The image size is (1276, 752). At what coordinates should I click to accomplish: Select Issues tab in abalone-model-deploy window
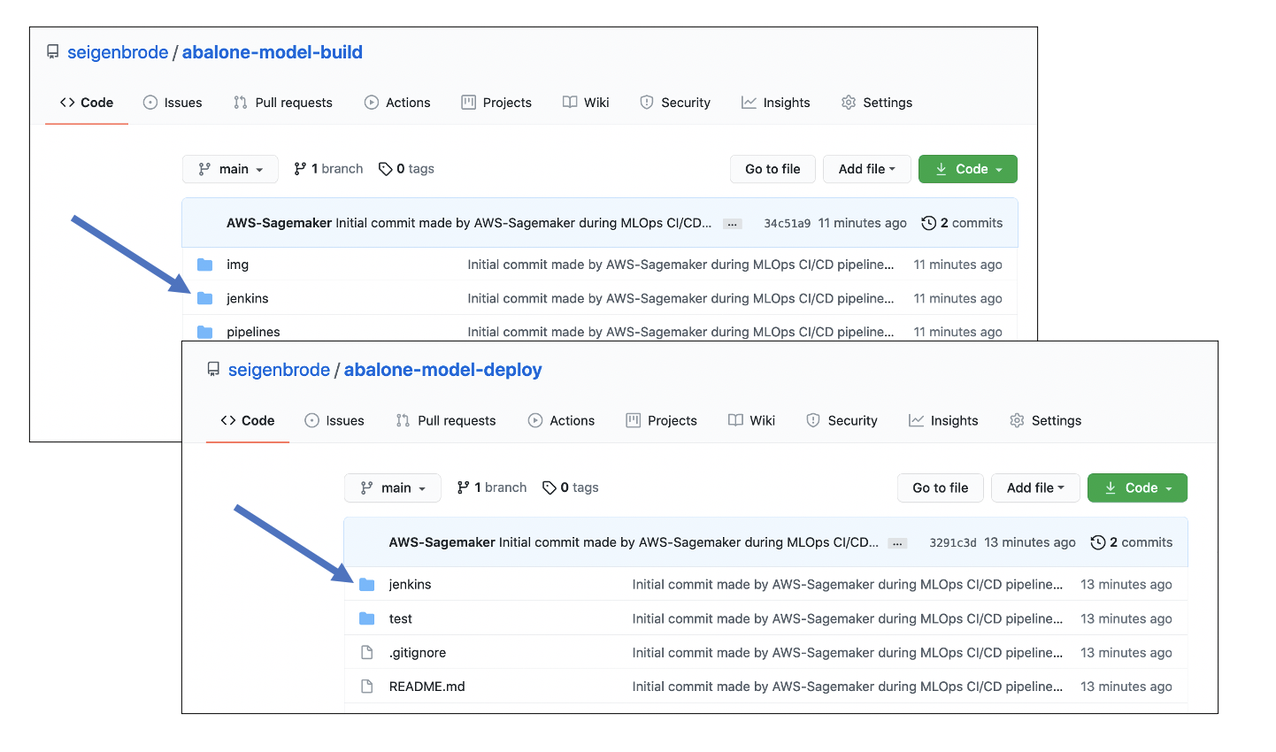point(335,420)
